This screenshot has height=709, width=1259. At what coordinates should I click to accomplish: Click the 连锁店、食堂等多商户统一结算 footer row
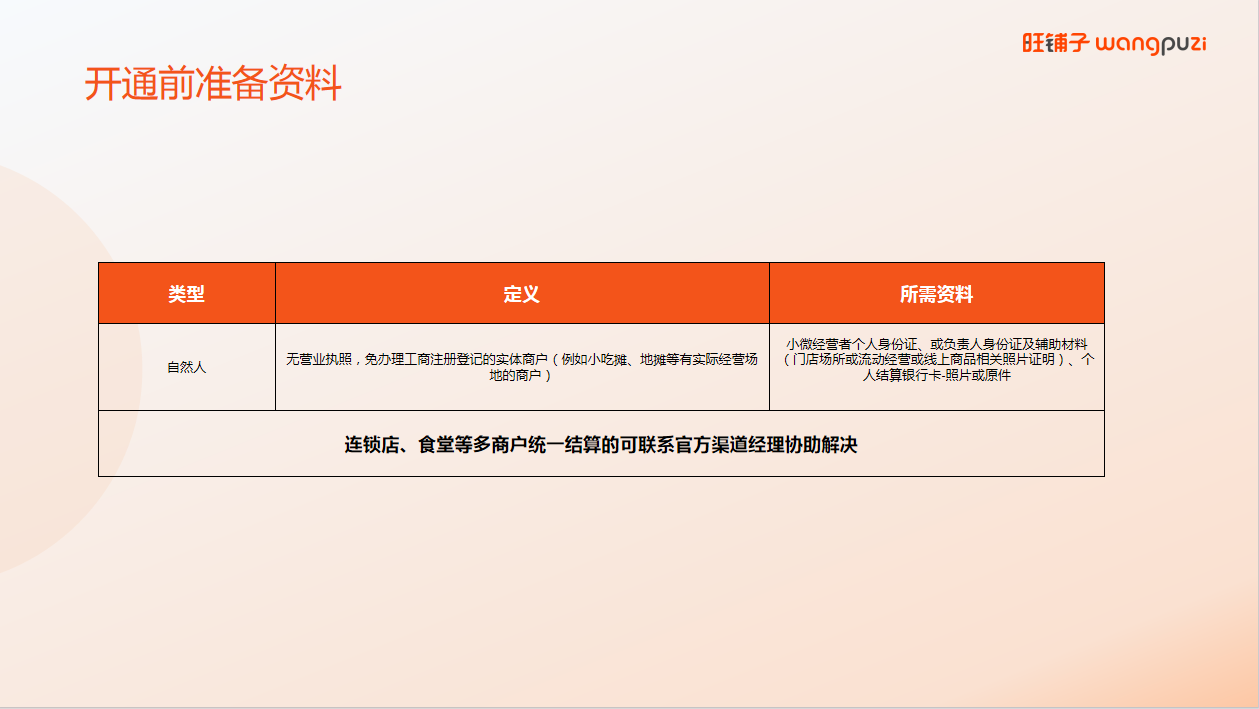click(x=601, y=444)
